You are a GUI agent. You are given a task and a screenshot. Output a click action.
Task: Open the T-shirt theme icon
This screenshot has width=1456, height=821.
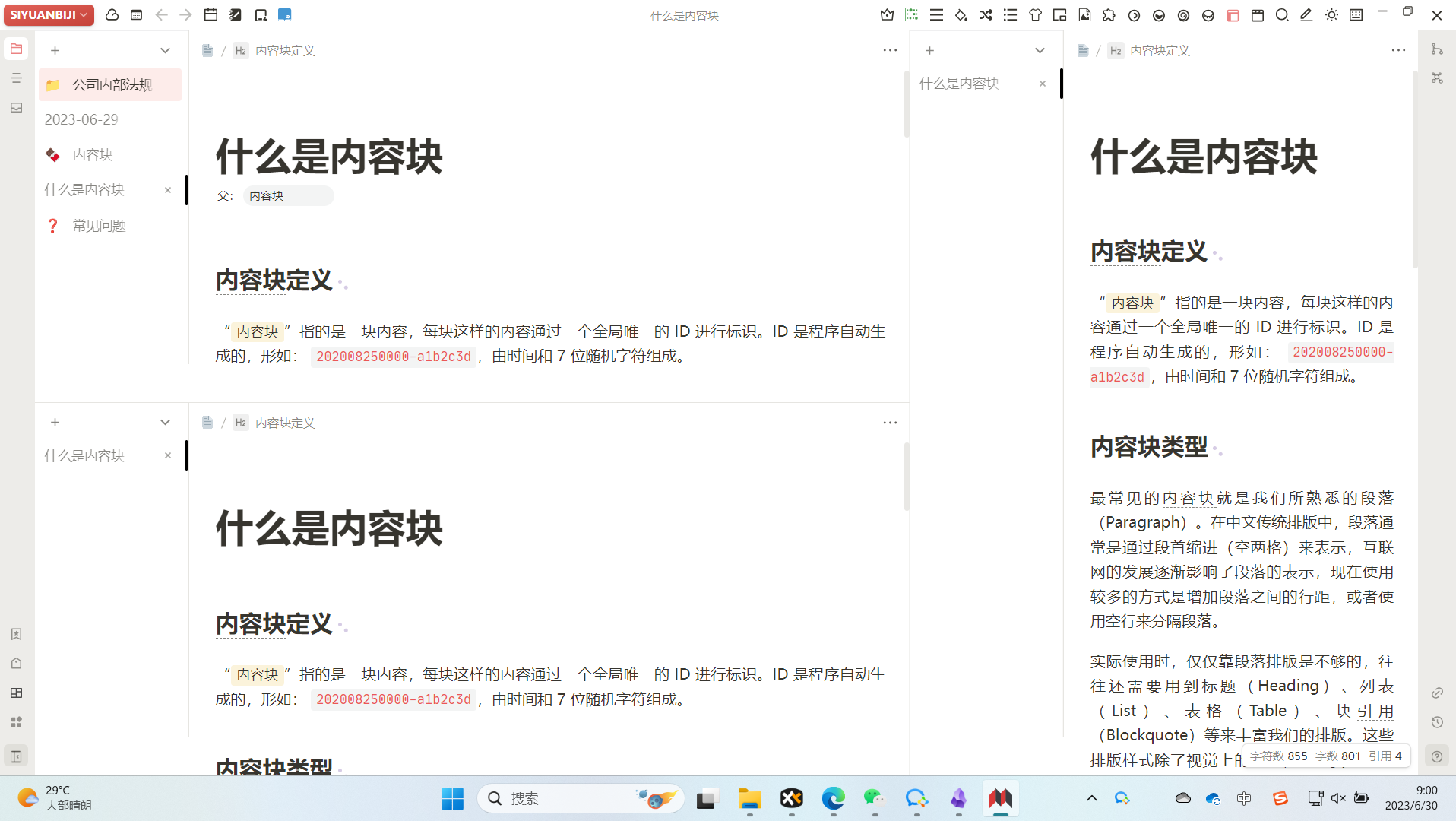(x=1035, y=15)
